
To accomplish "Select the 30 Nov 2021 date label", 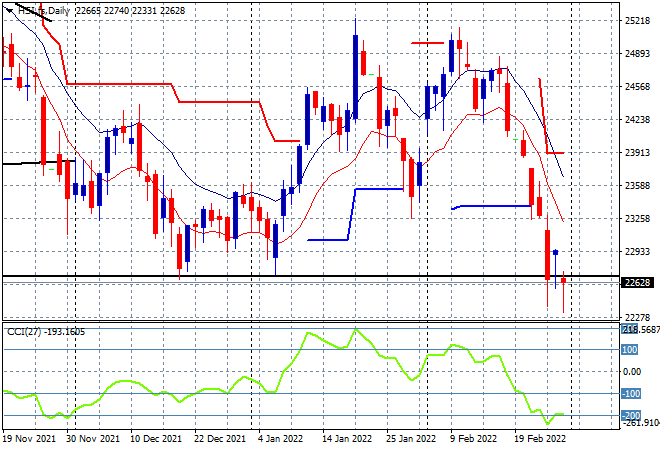I will [93, 439].
